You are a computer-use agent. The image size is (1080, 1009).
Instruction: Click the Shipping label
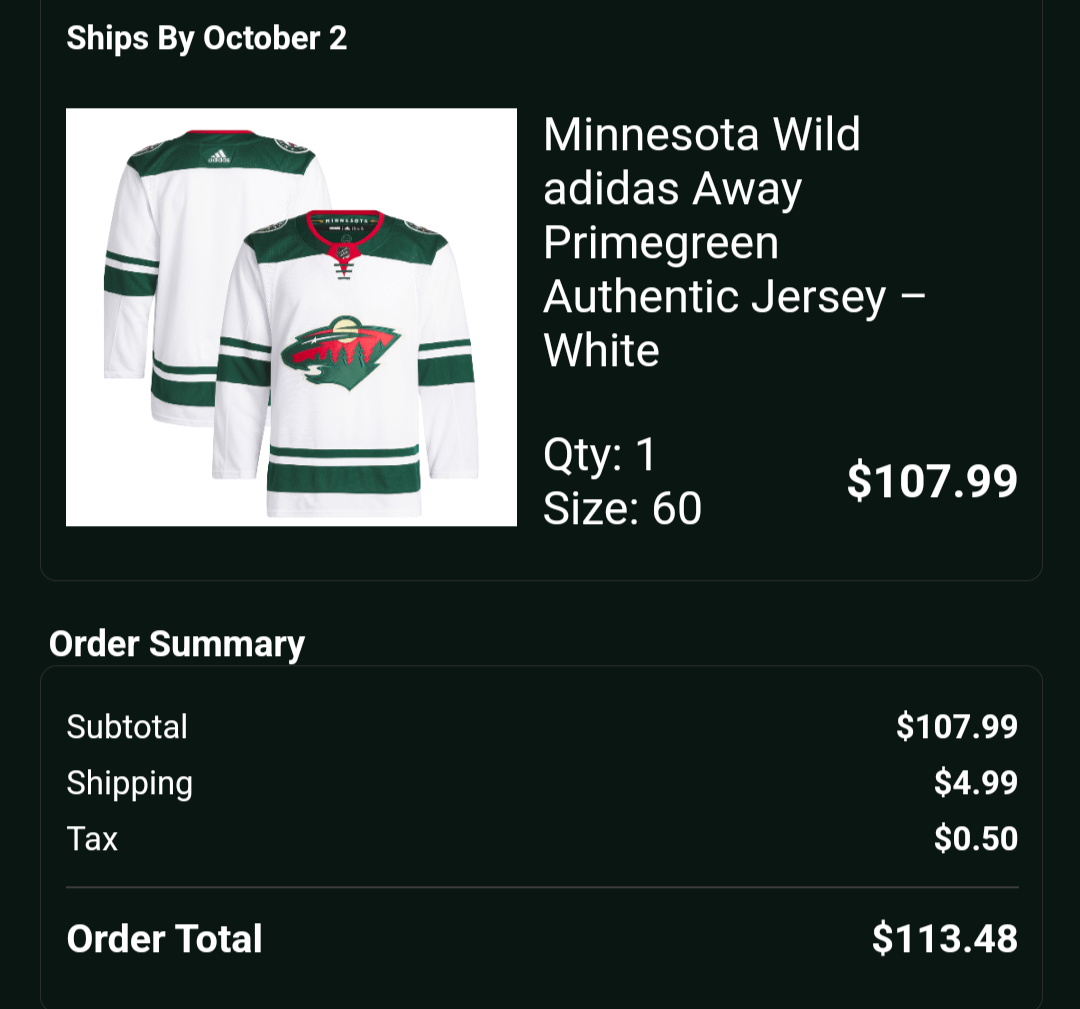pyautogui.click(x=130, y=782)
